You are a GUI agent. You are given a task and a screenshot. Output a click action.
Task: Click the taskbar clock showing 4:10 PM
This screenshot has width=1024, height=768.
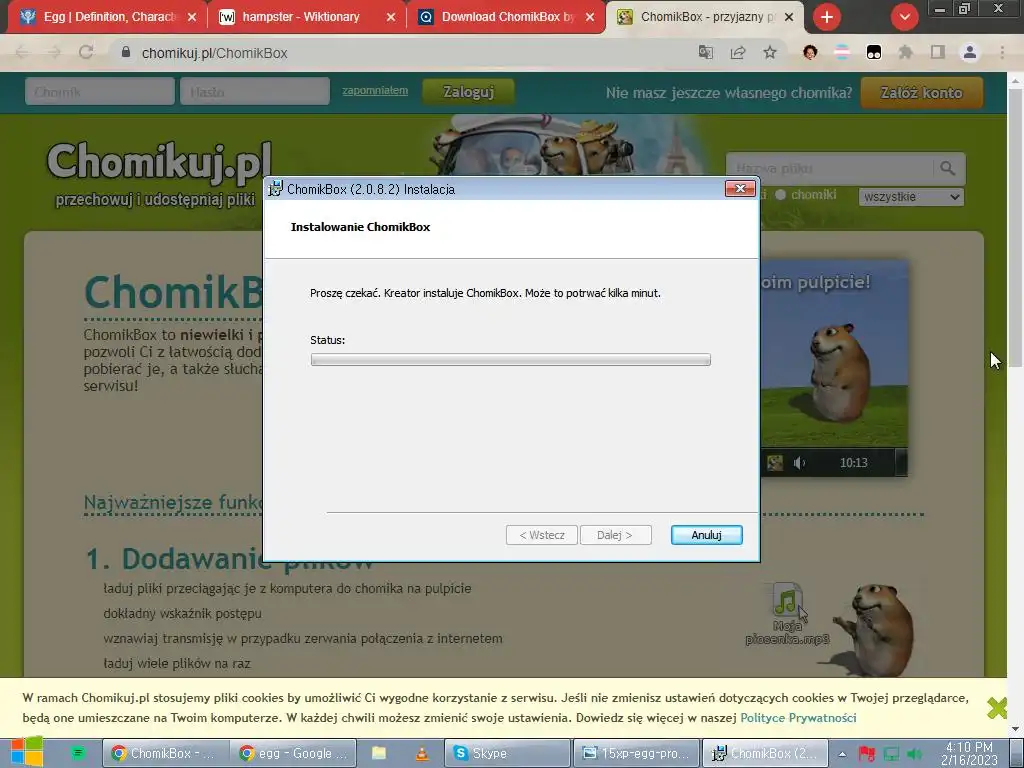coord(969,754)
